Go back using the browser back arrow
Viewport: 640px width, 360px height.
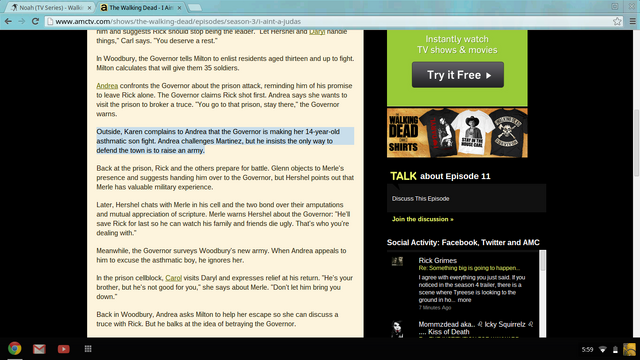pos(8,21)
